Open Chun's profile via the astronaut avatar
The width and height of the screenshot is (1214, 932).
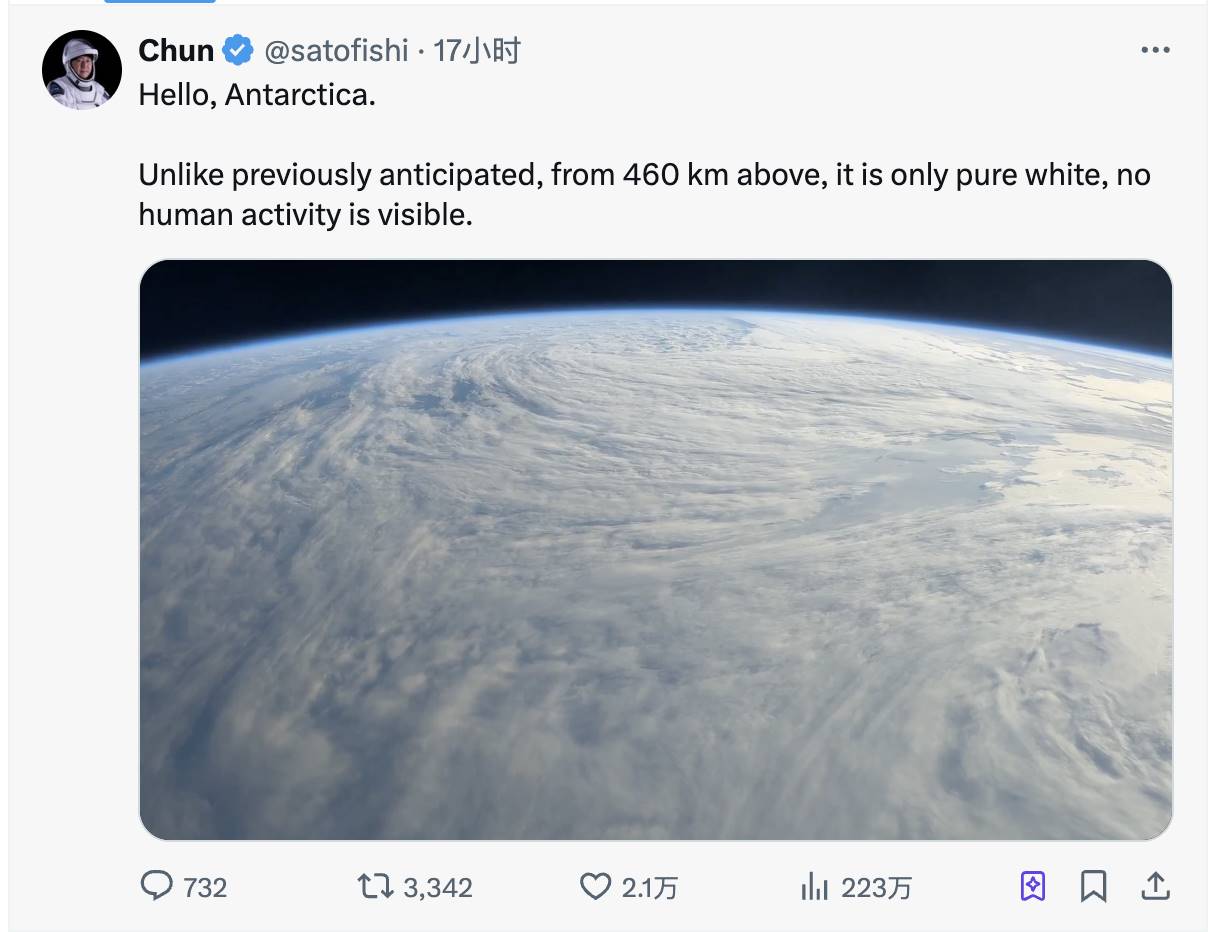pyautogui.click(x=82, y=70)
